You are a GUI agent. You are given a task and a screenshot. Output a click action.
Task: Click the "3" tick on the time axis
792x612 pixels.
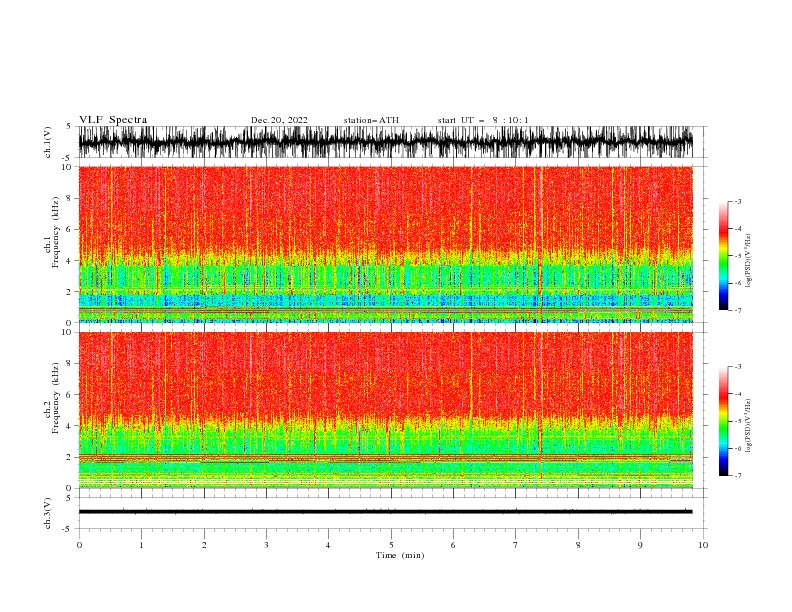[x=266, y=545]
